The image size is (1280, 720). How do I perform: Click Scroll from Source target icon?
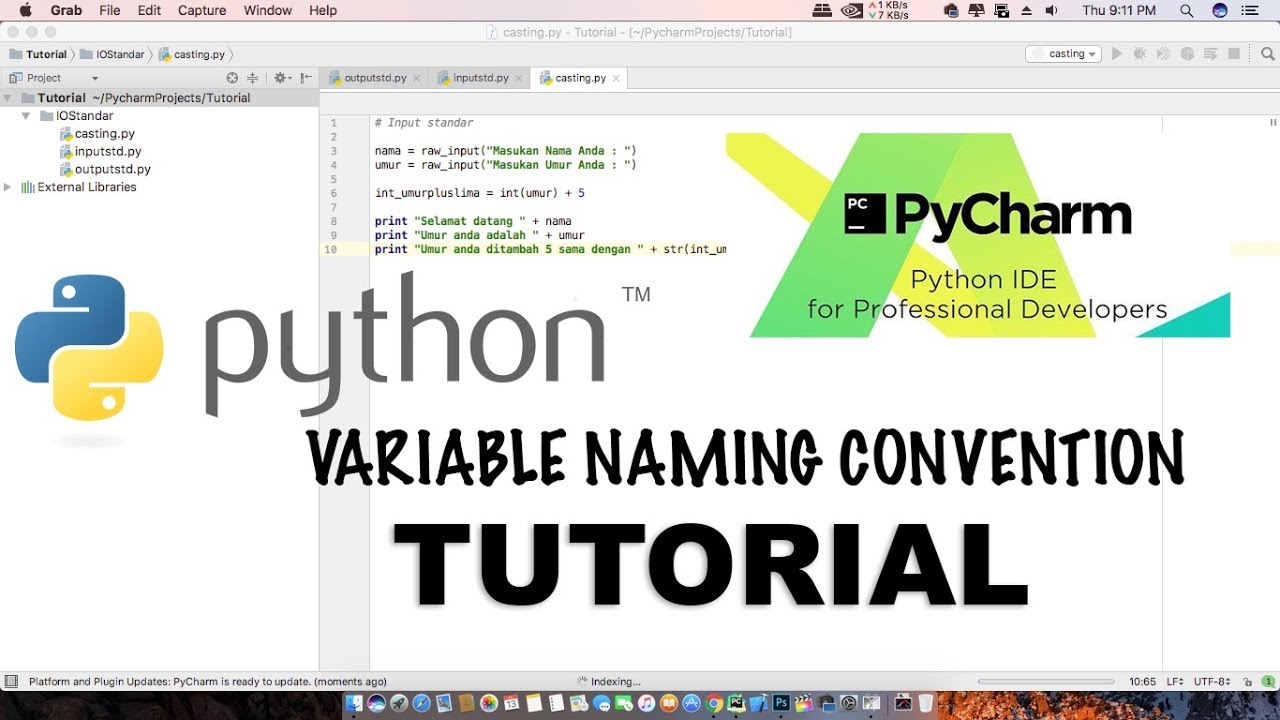[x=232, y=78]
